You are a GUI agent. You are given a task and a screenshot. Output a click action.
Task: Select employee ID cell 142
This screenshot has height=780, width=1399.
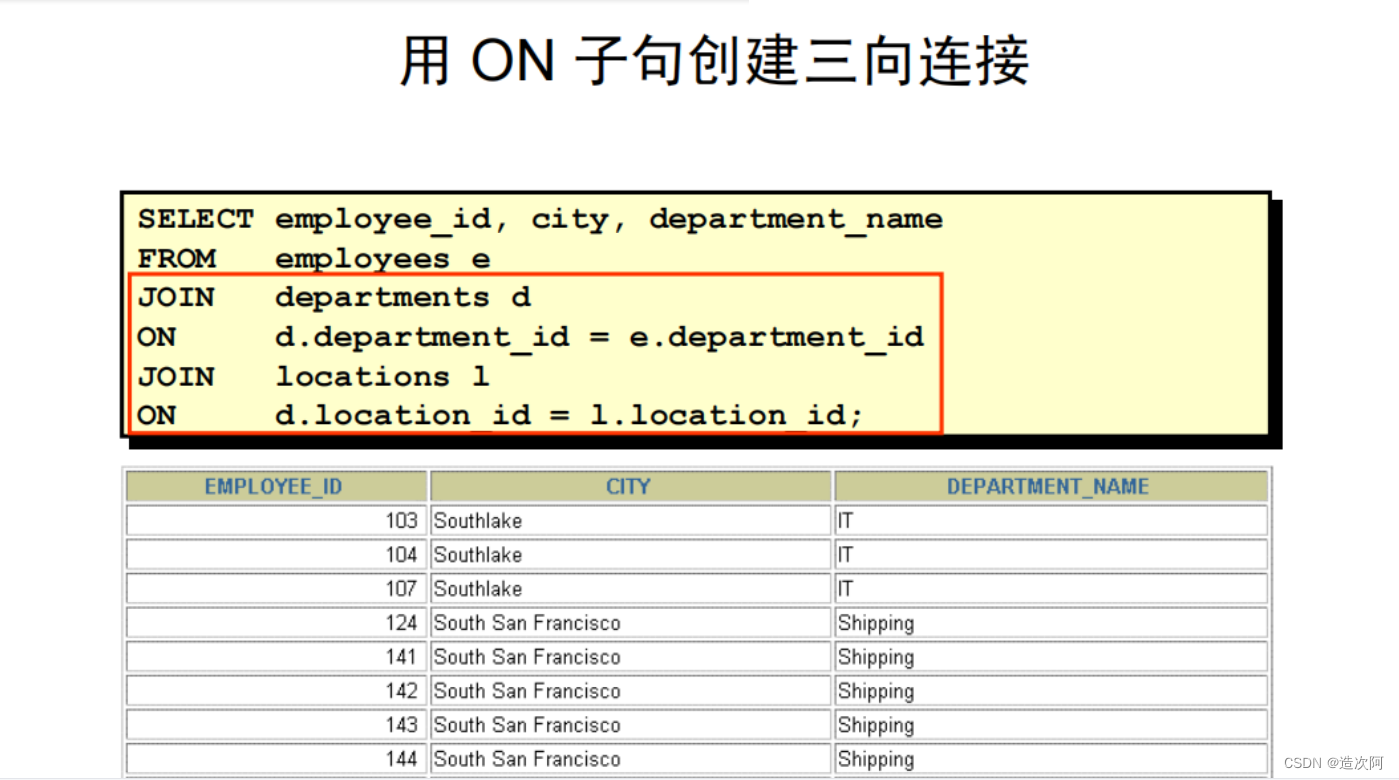pos(277,691)
